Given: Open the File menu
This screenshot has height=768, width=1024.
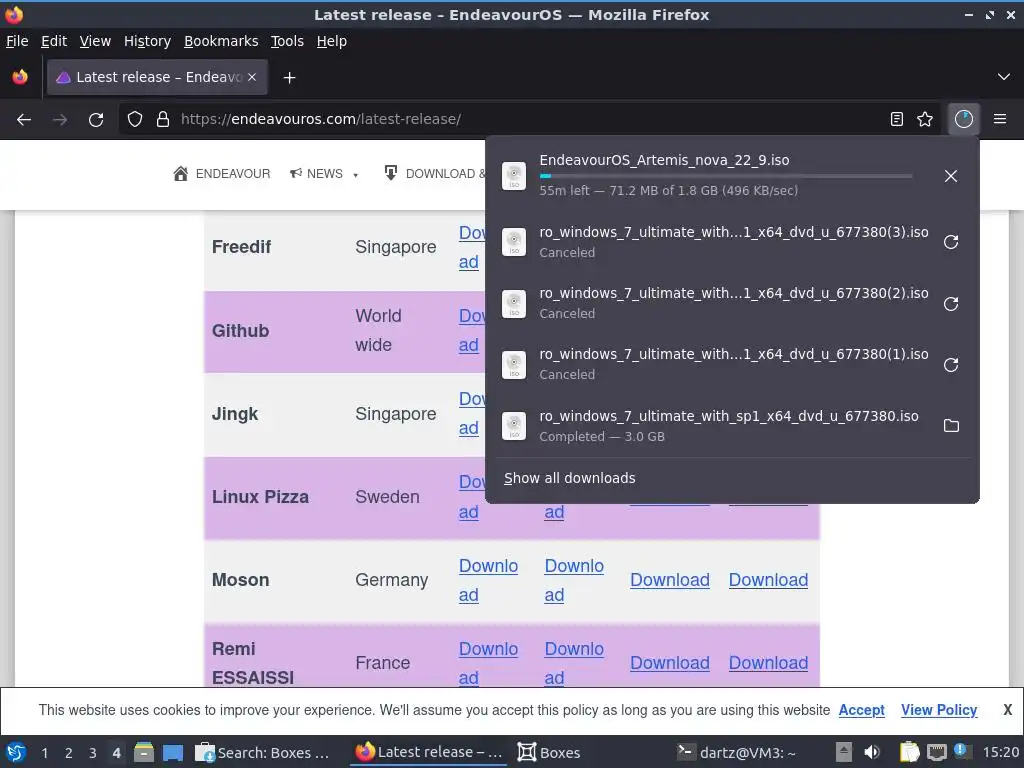Looking at the screenshot, I should tap(17, 41).
